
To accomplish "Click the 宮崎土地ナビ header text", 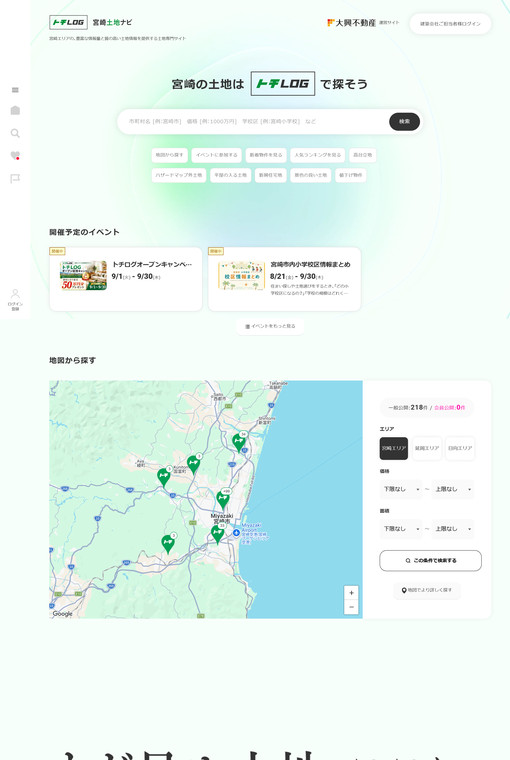I will pyautogui.click(x=112, y=22).
